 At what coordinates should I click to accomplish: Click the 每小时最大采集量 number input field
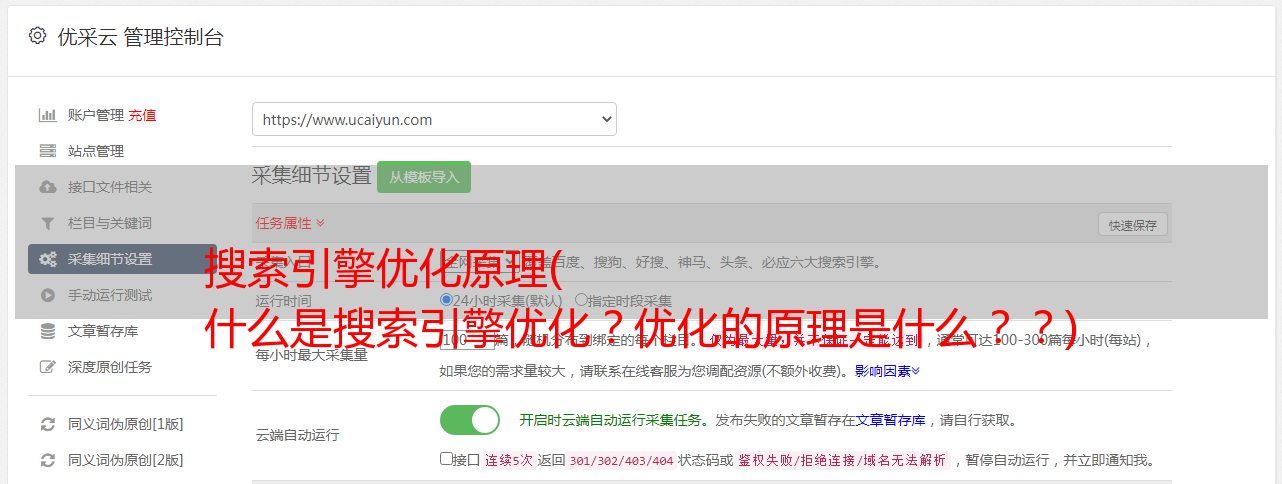click(467, 340)
